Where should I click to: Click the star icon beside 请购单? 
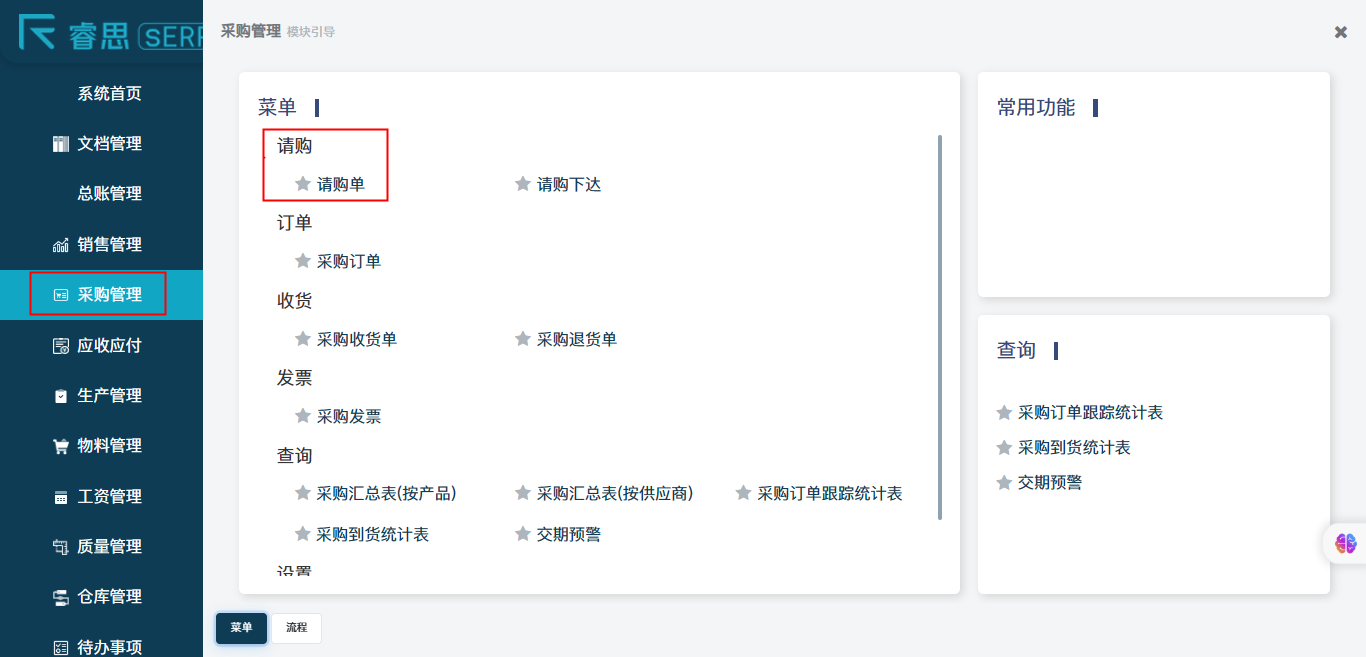click(303, 184)
